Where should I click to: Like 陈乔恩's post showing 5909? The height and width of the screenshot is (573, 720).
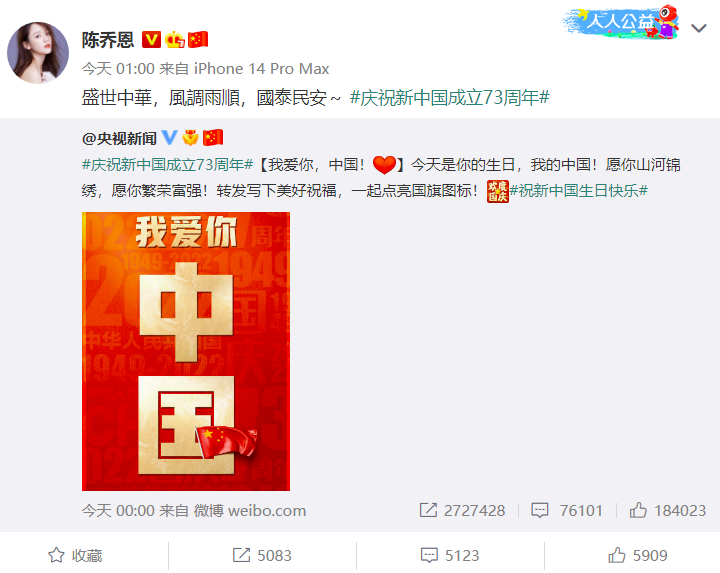click(x=638, y=556)
